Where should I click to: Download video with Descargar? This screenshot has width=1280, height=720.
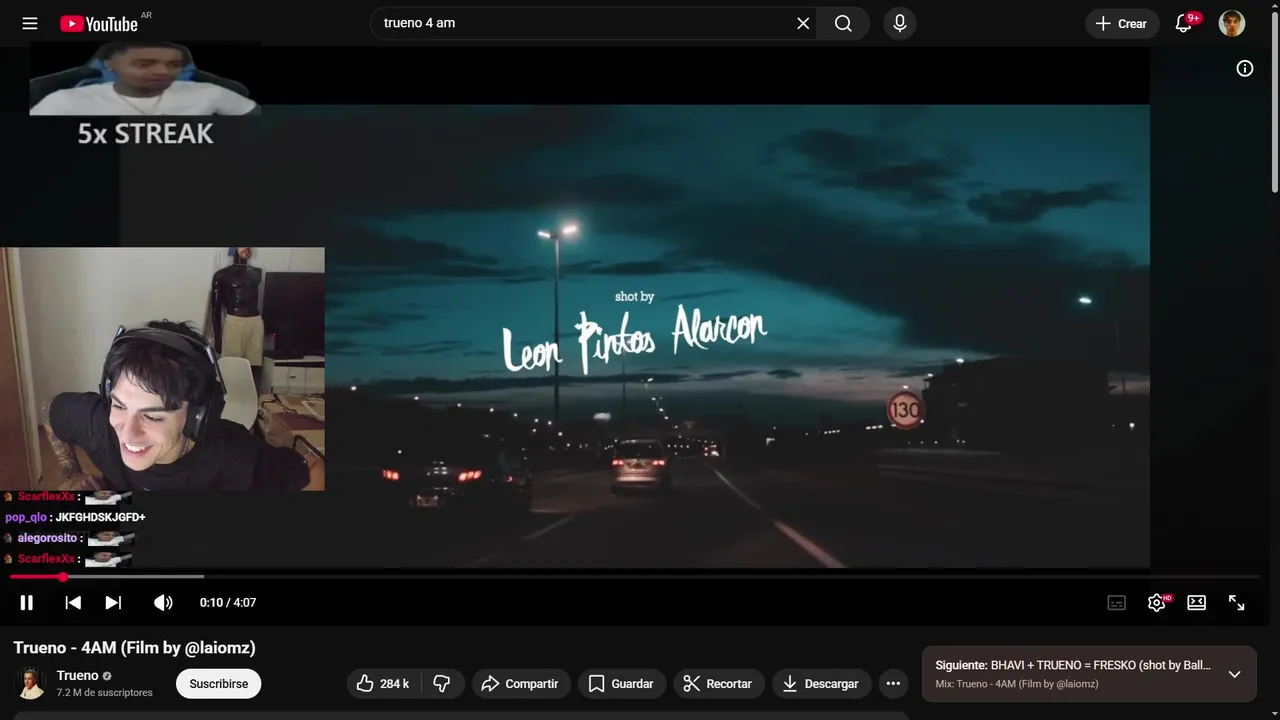tap(821, 684)
